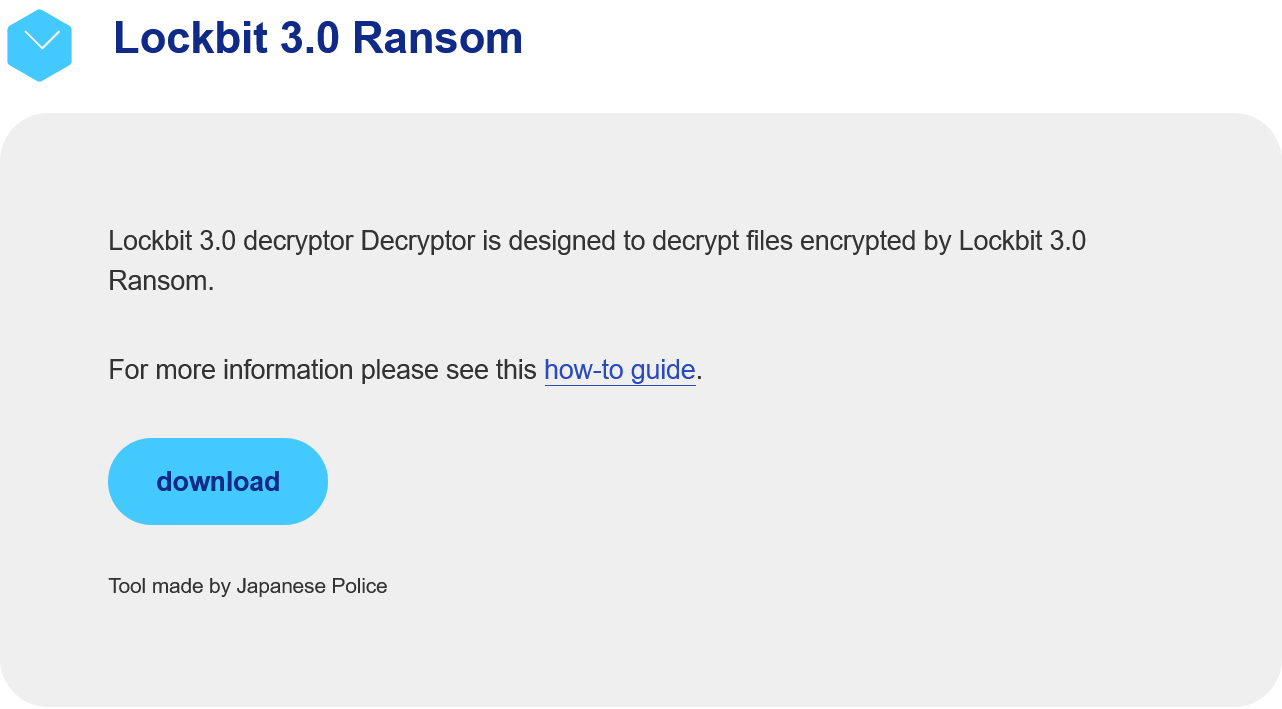The width and height of the screenshot is (1282, 709).
Task: Click the word Ransom in the title
Action: [438, 38]
